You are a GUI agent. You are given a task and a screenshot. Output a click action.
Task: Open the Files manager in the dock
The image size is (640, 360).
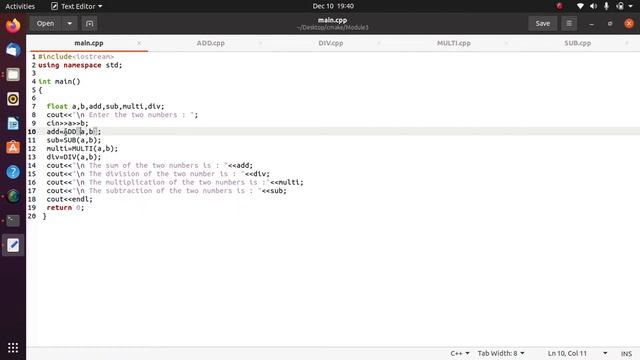[x=13, y=74]
